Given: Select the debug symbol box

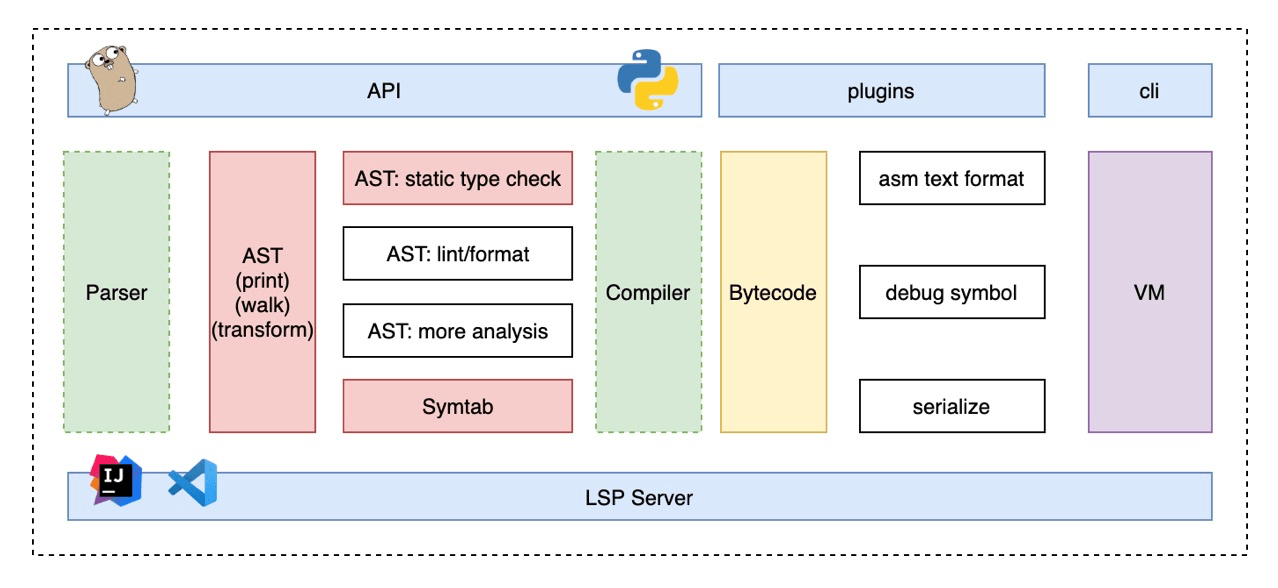Looking at the screenshot, I should [951, 292].
